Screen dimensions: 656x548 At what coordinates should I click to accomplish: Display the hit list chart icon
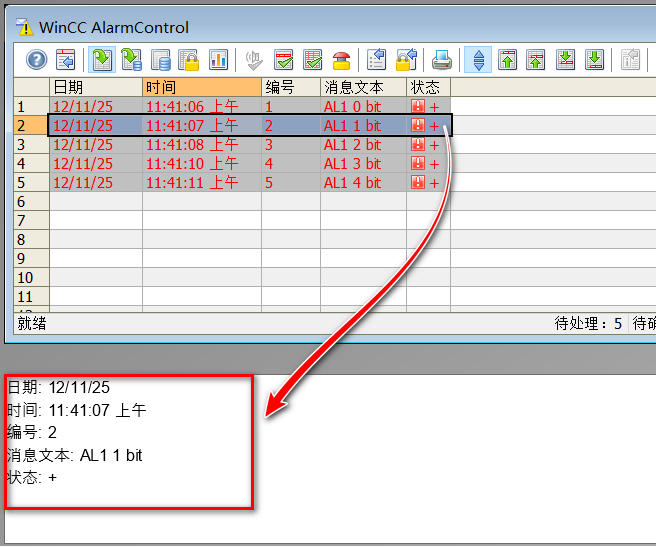click(x=218, y=60)
